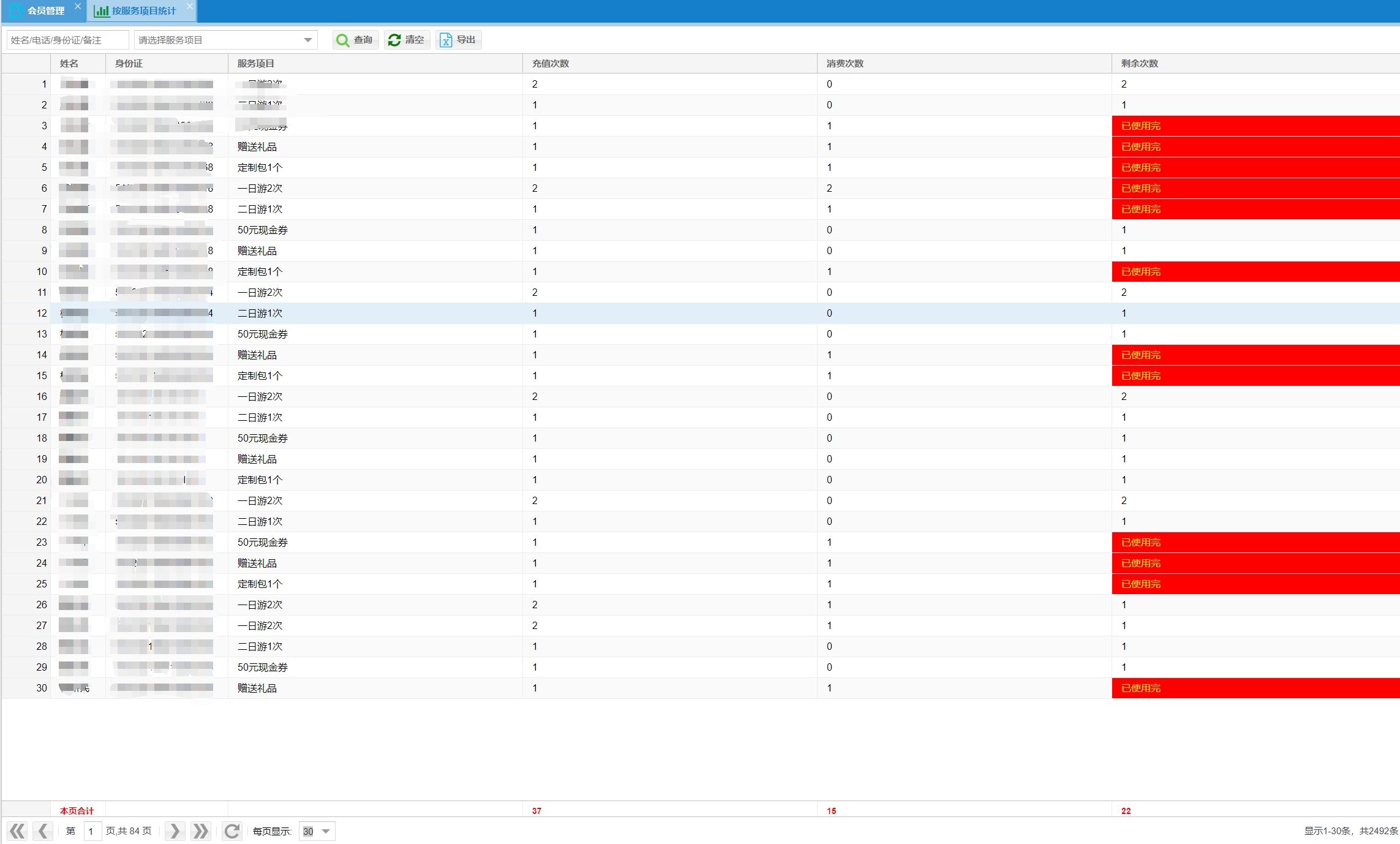Screen dimensions: 1400x844
Task: Go to previous page icon
Action: click(x=42, y=831)
